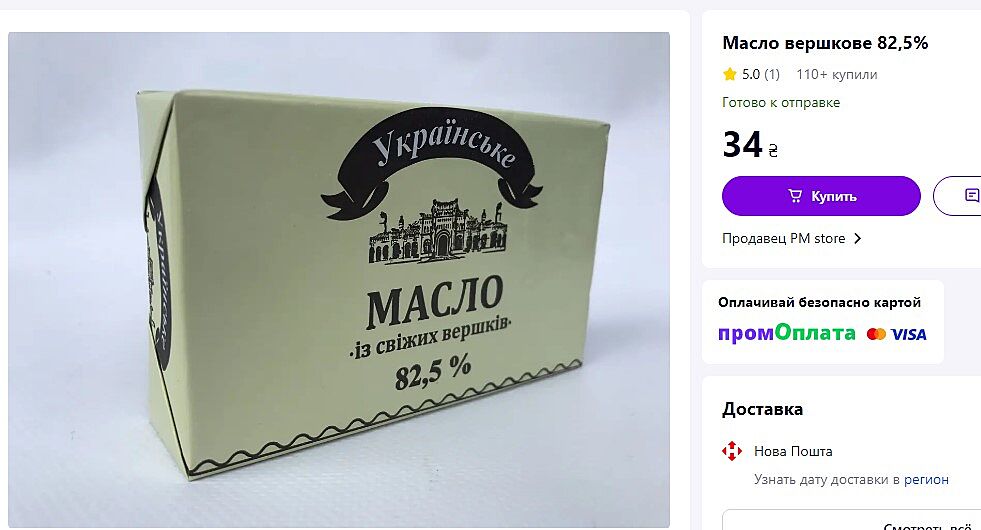Click the Mastercard logo icon
981x530 pixels.
tap(876, 334)
